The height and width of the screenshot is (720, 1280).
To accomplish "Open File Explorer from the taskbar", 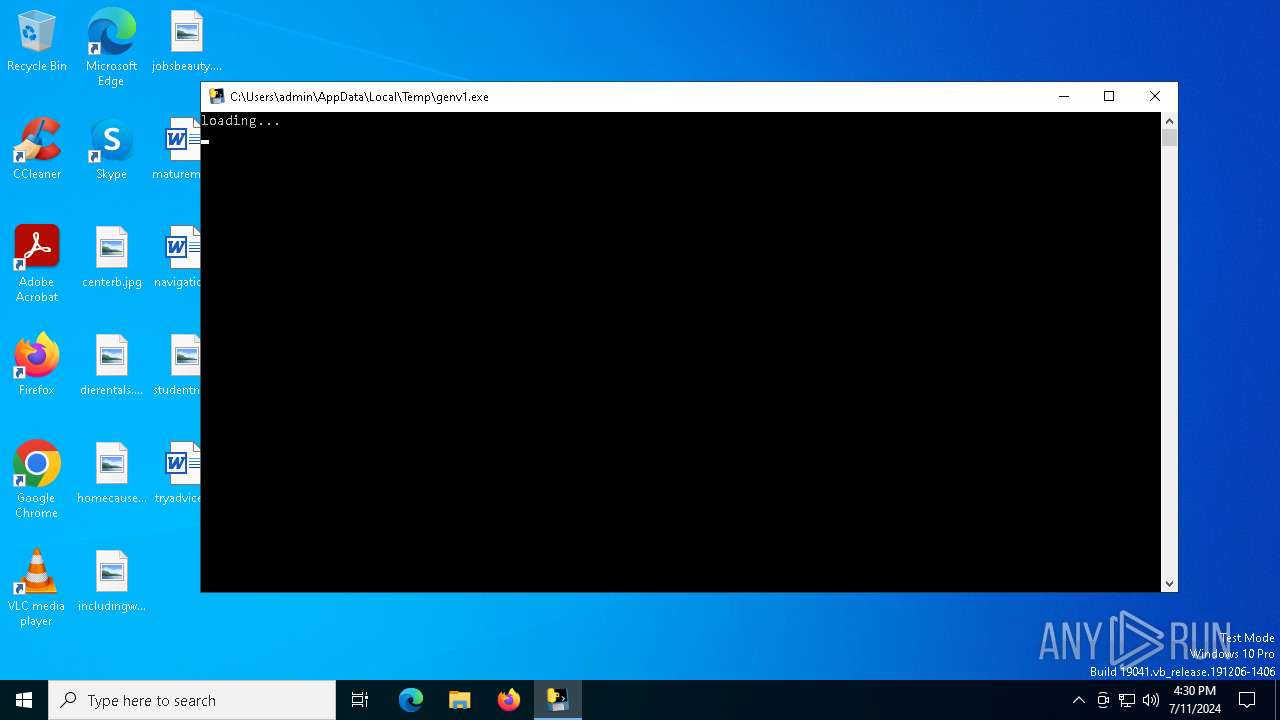I will point(460,700).
